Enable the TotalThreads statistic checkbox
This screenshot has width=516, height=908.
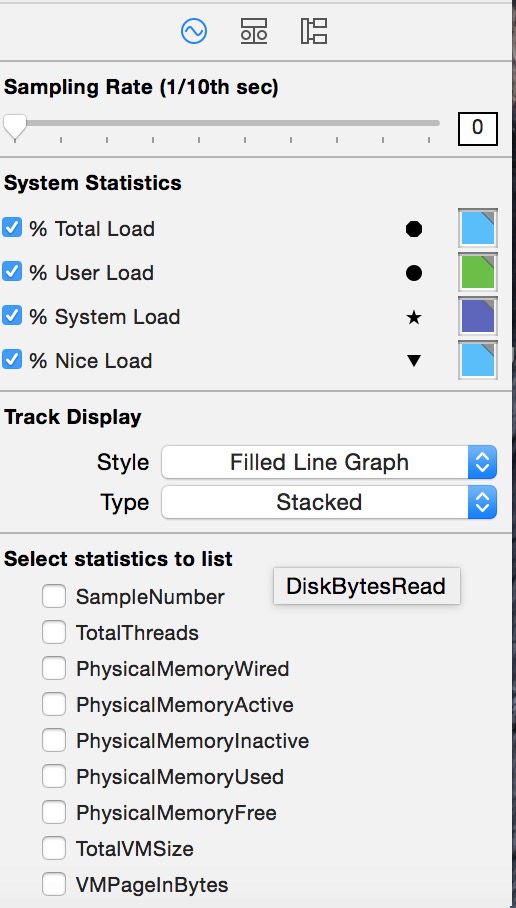tap(54, 632)
